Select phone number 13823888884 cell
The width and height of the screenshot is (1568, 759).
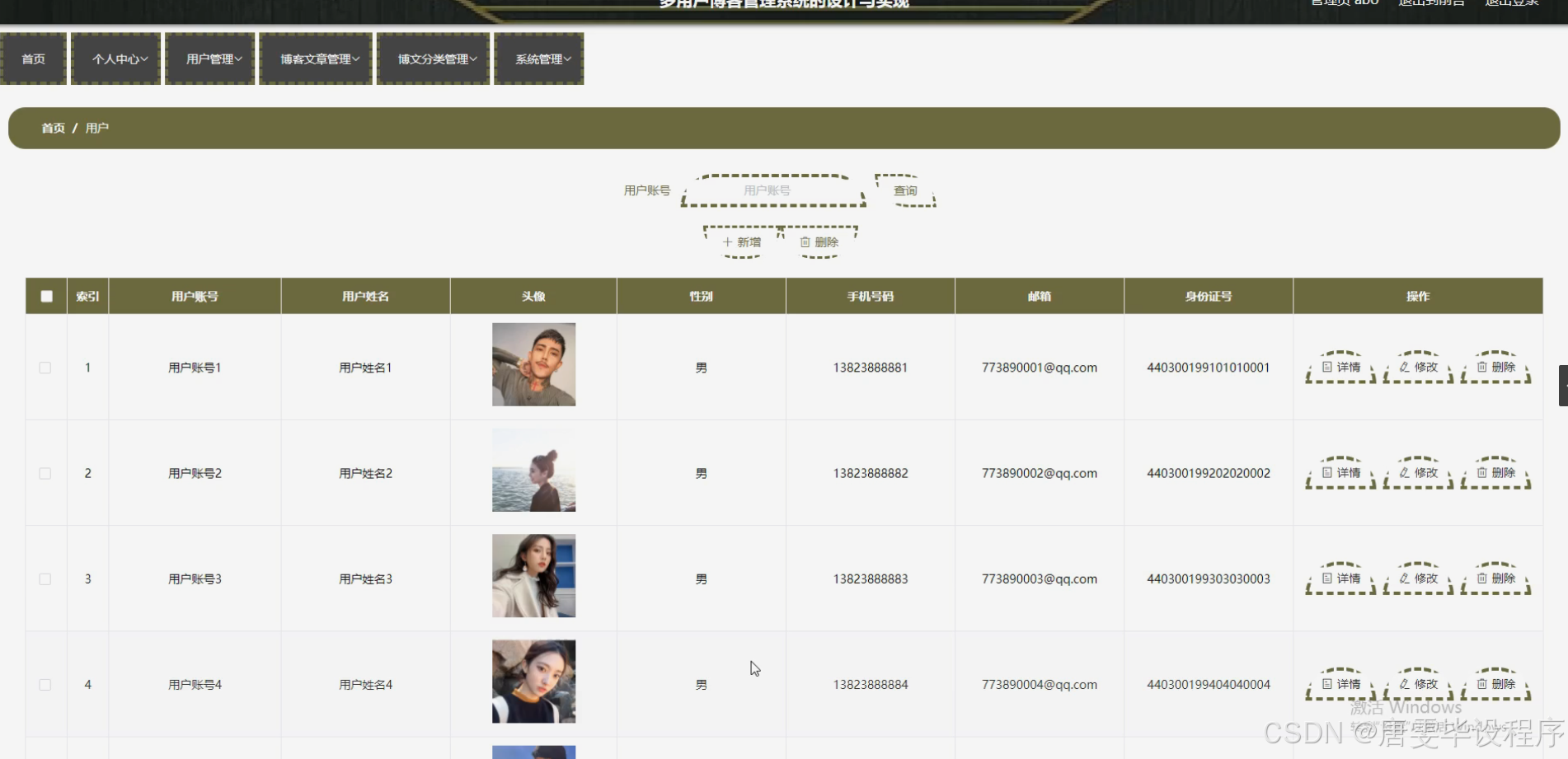[x=871, y=684]
